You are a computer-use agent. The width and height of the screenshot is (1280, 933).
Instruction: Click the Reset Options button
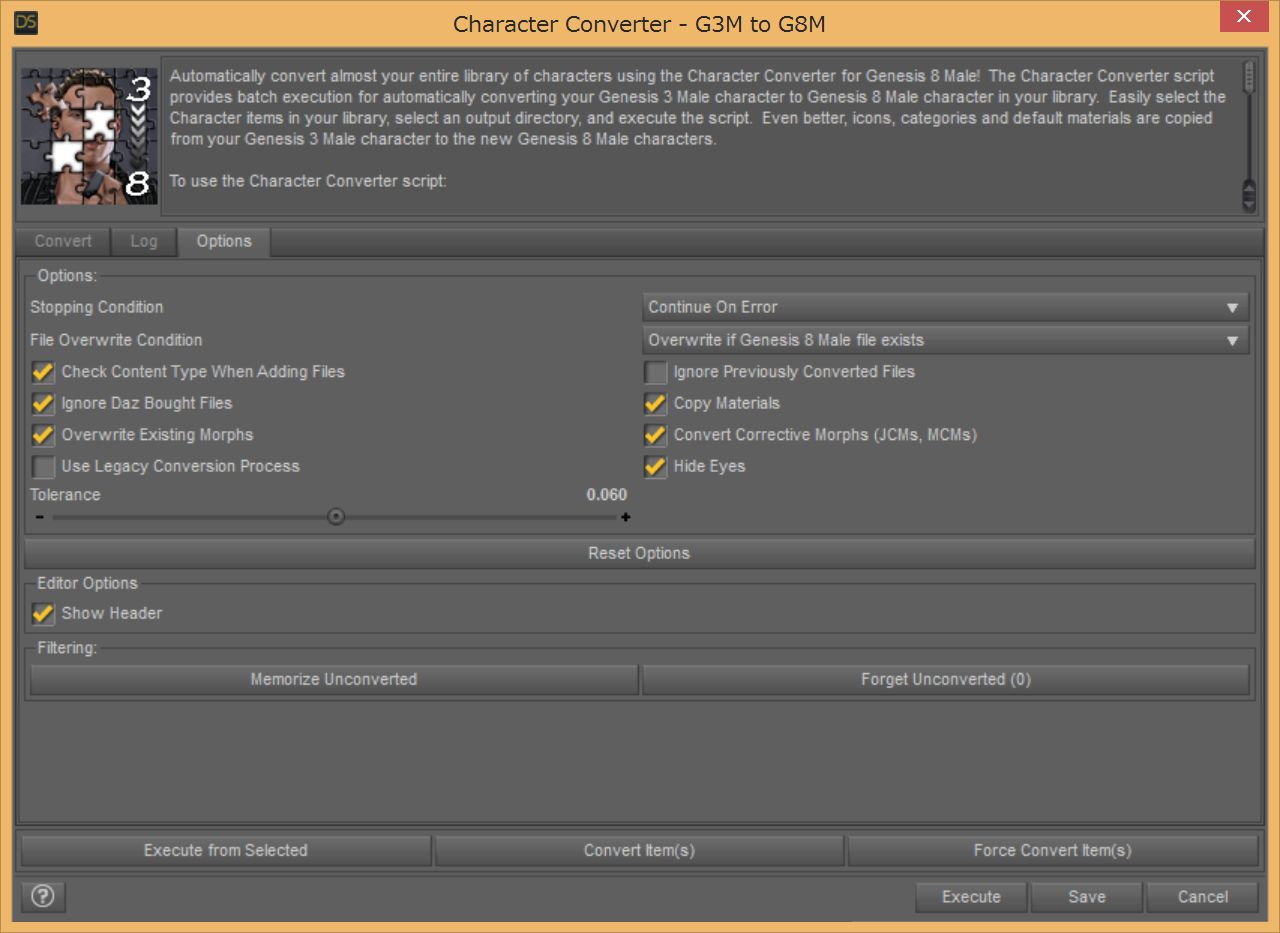click(x=639, y=553)
